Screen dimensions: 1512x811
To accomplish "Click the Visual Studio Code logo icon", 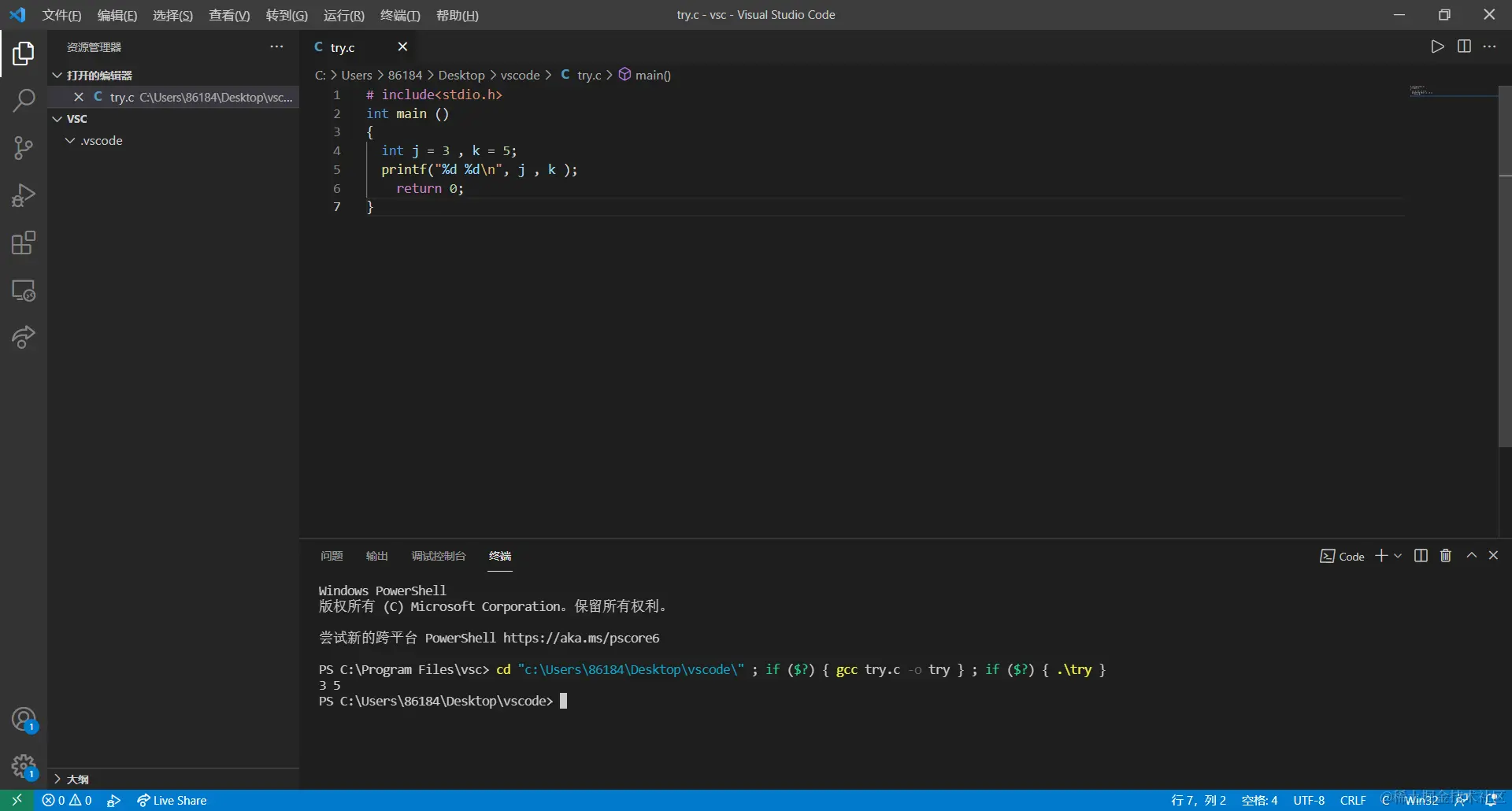I will pos(17,15).
